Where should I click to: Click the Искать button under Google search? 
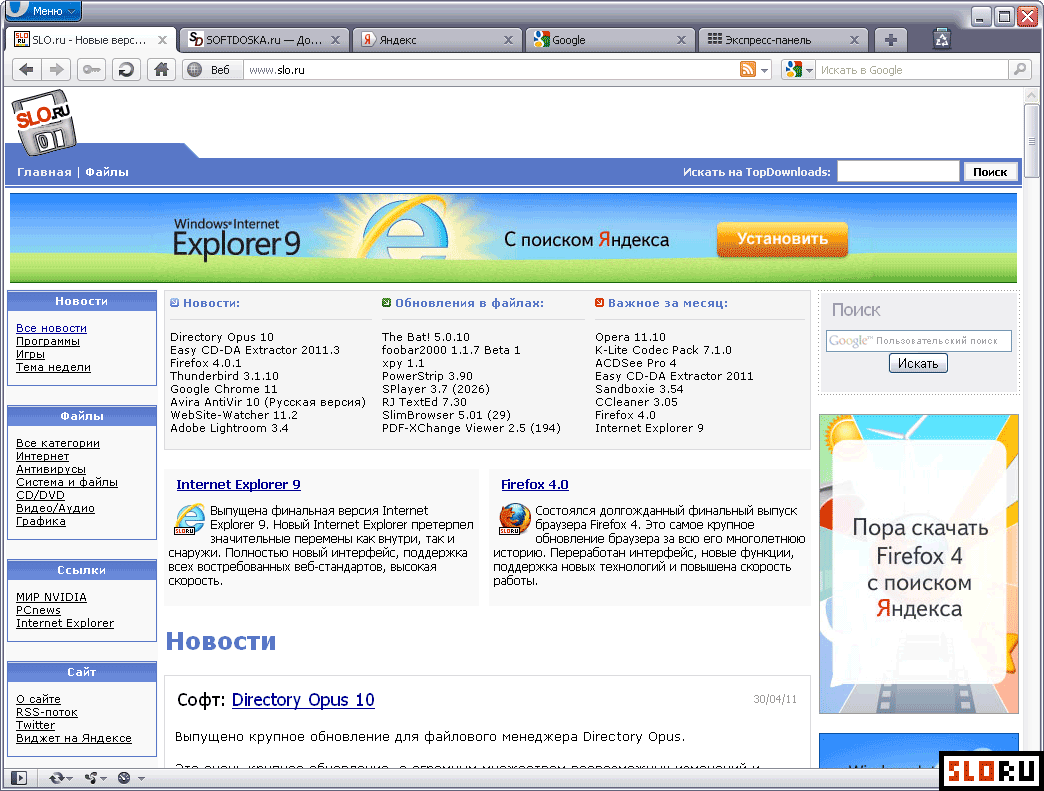pos(917,363)
